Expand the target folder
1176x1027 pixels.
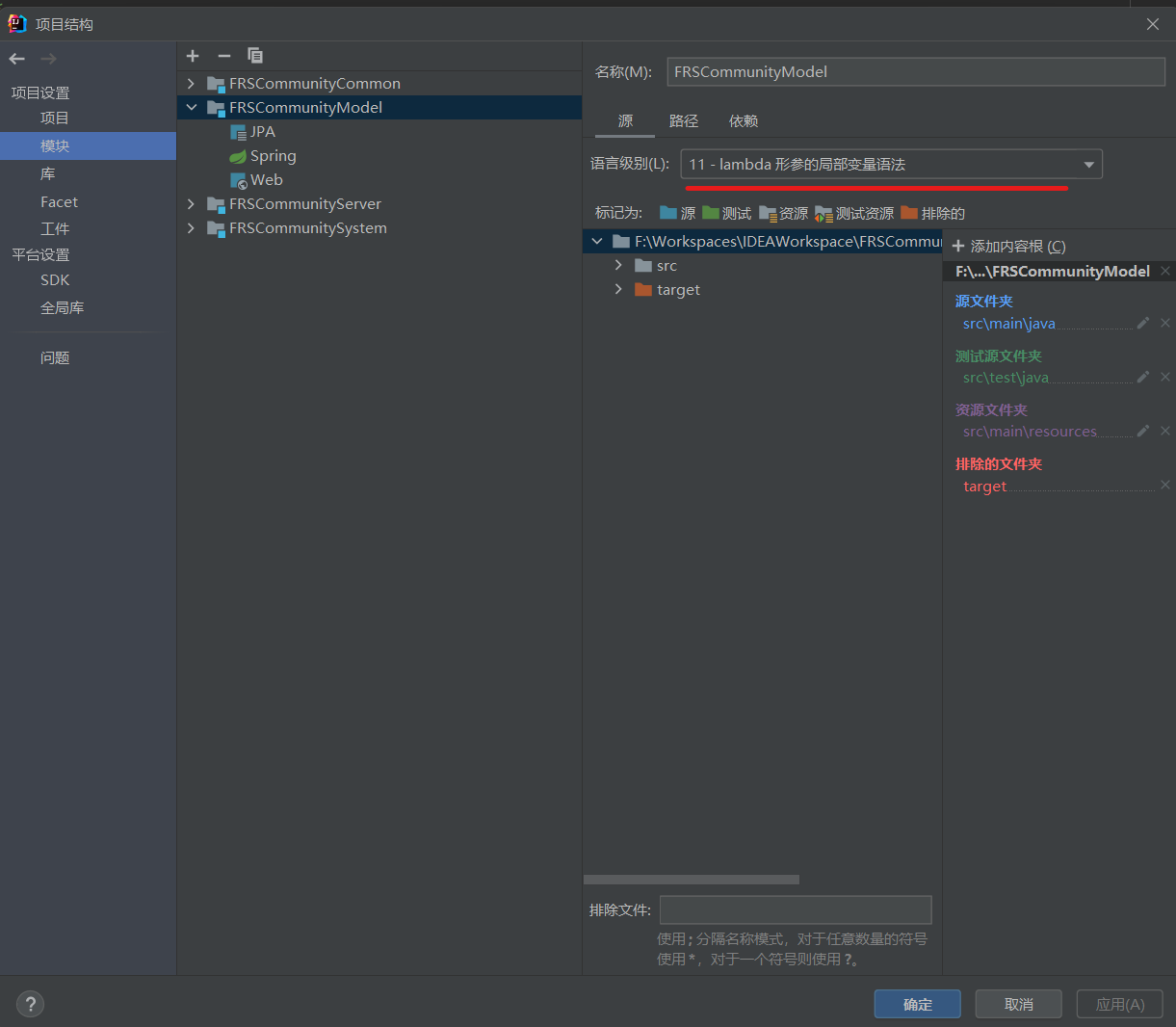pyautogui.click(x=618, y=289)
